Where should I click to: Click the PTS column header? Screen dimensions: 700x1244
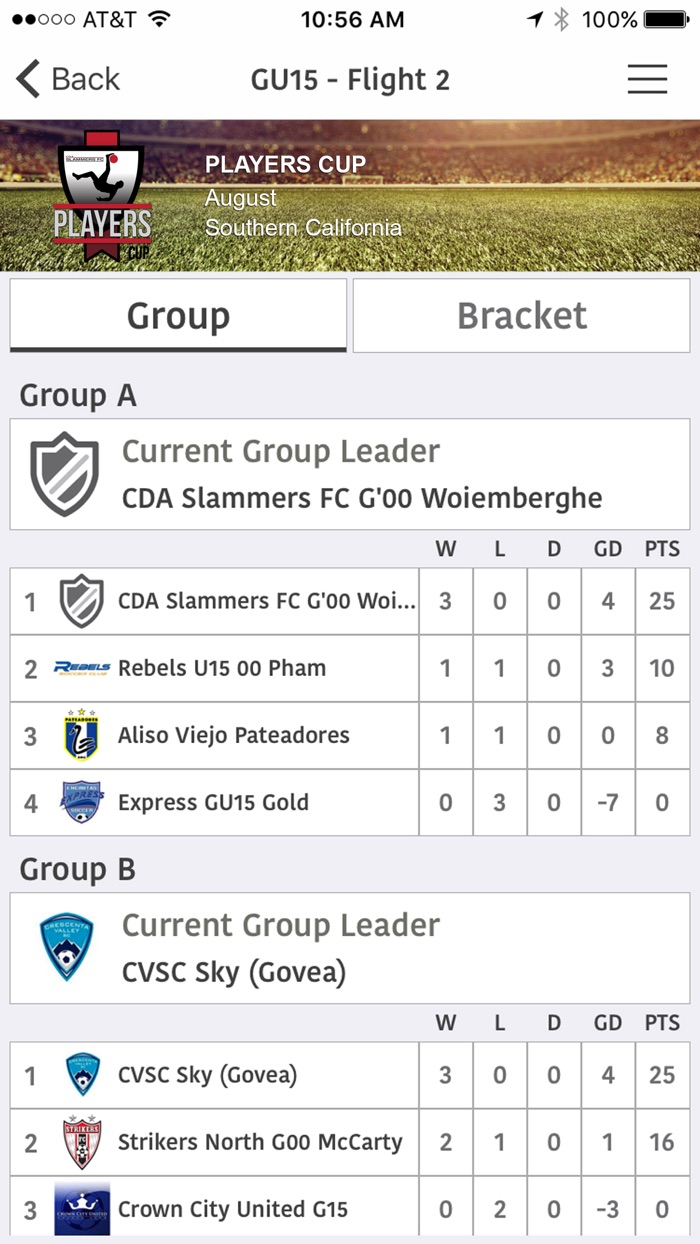pyautogui.click(x=662, y=548)
